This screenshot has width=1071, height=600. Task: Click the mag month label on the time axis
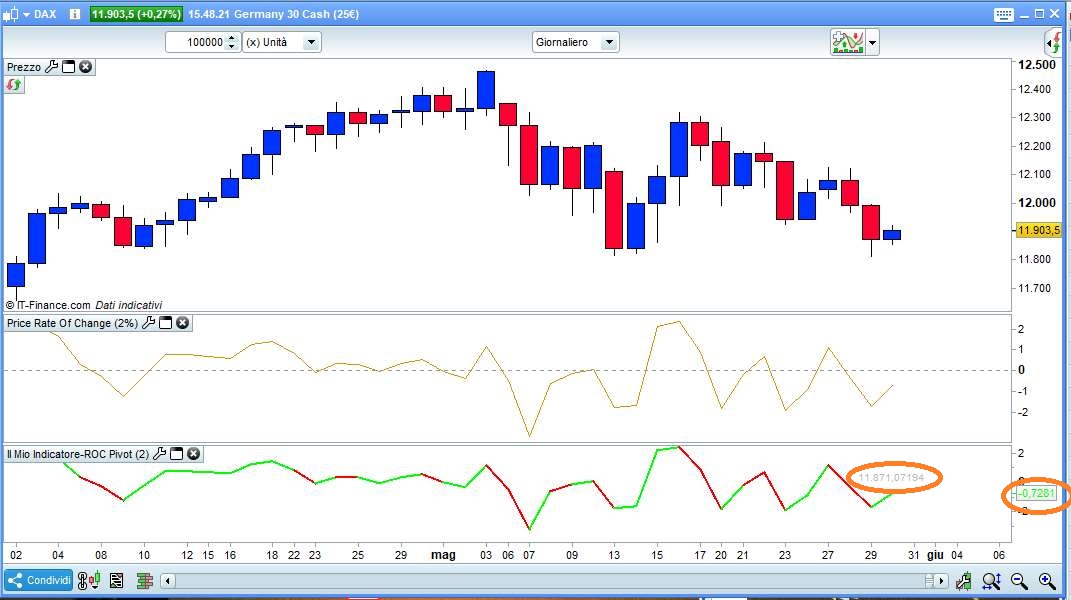tap(443, 555)
